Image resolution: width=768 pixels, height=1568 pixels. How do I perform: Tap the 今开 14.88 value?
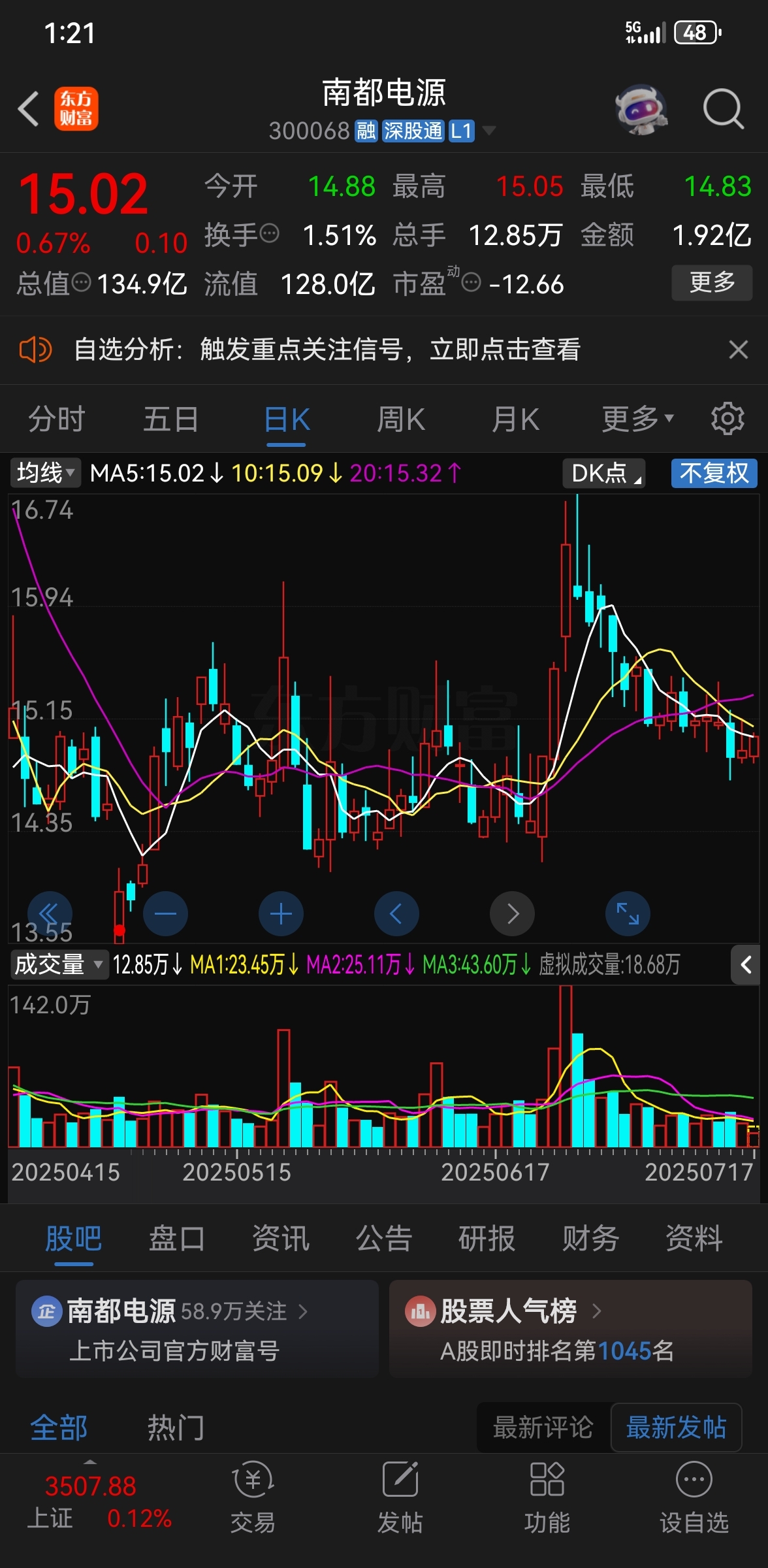pos(342,186)
